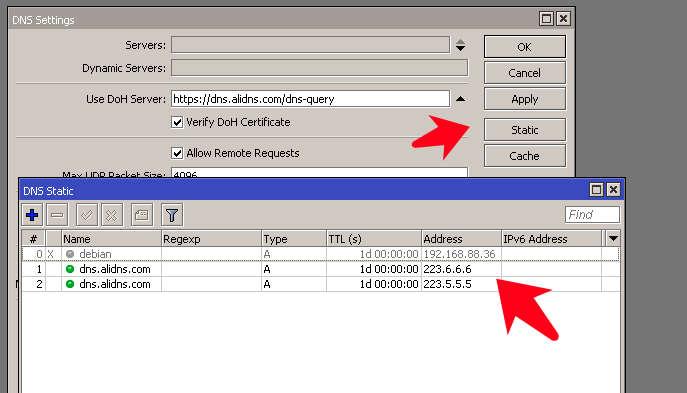This screenshot has height=393, width=687.
Task: Select the gray status dot of the debian entry
Action: [x=70, y=254]
